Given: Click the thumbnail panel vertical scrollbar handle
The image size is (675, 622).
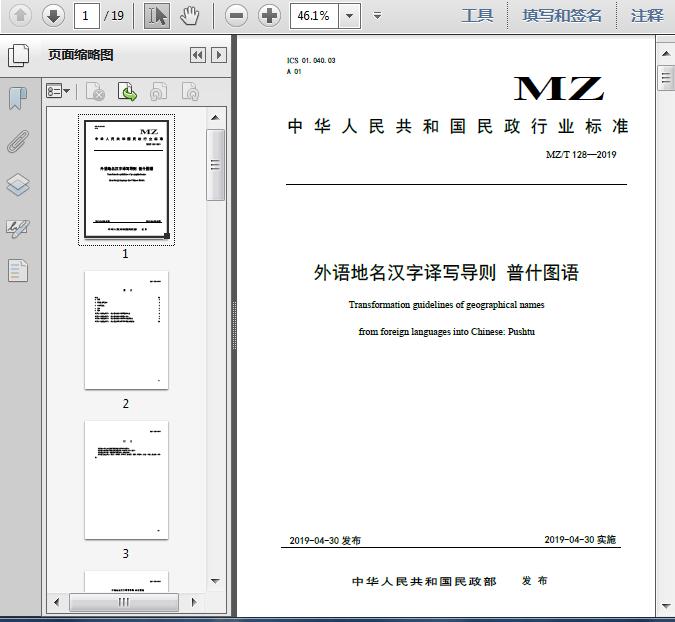Looking at the screenshot, I should click(x=215, y=164).
